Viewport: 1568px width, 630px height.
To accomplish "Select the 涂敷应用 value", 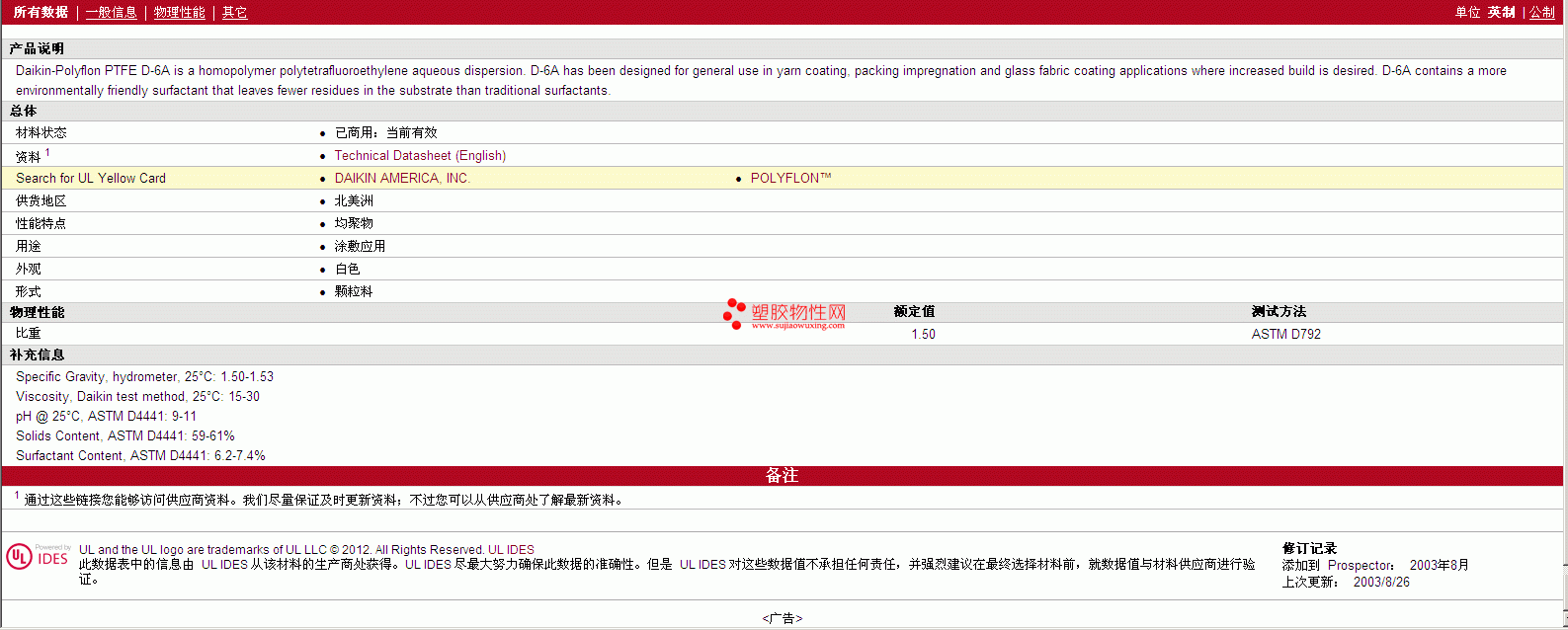I will pos(360,247).
